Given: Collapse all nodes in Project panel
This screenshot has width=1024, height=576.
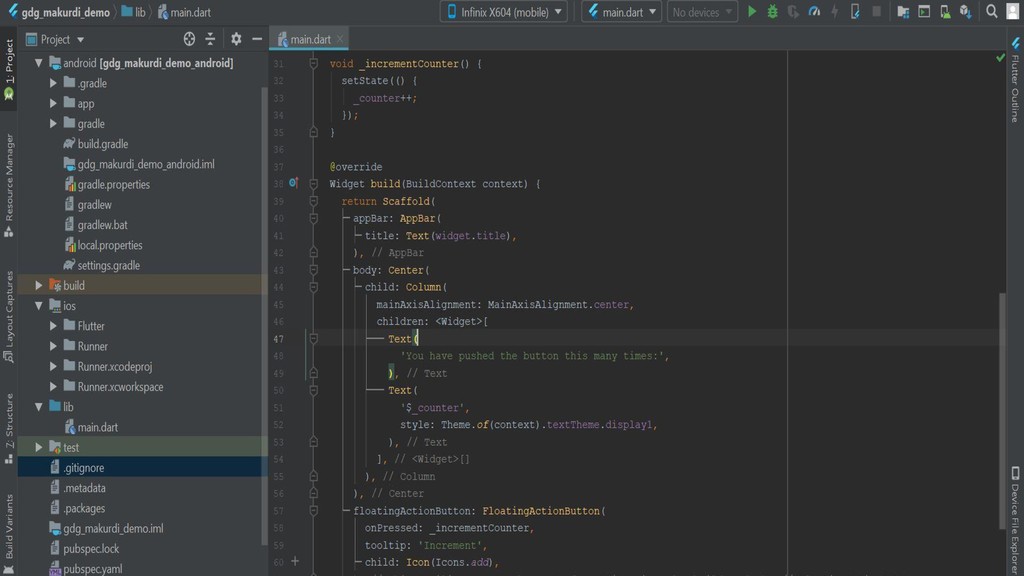Looking at the screenshot, I should coord(210,39).
